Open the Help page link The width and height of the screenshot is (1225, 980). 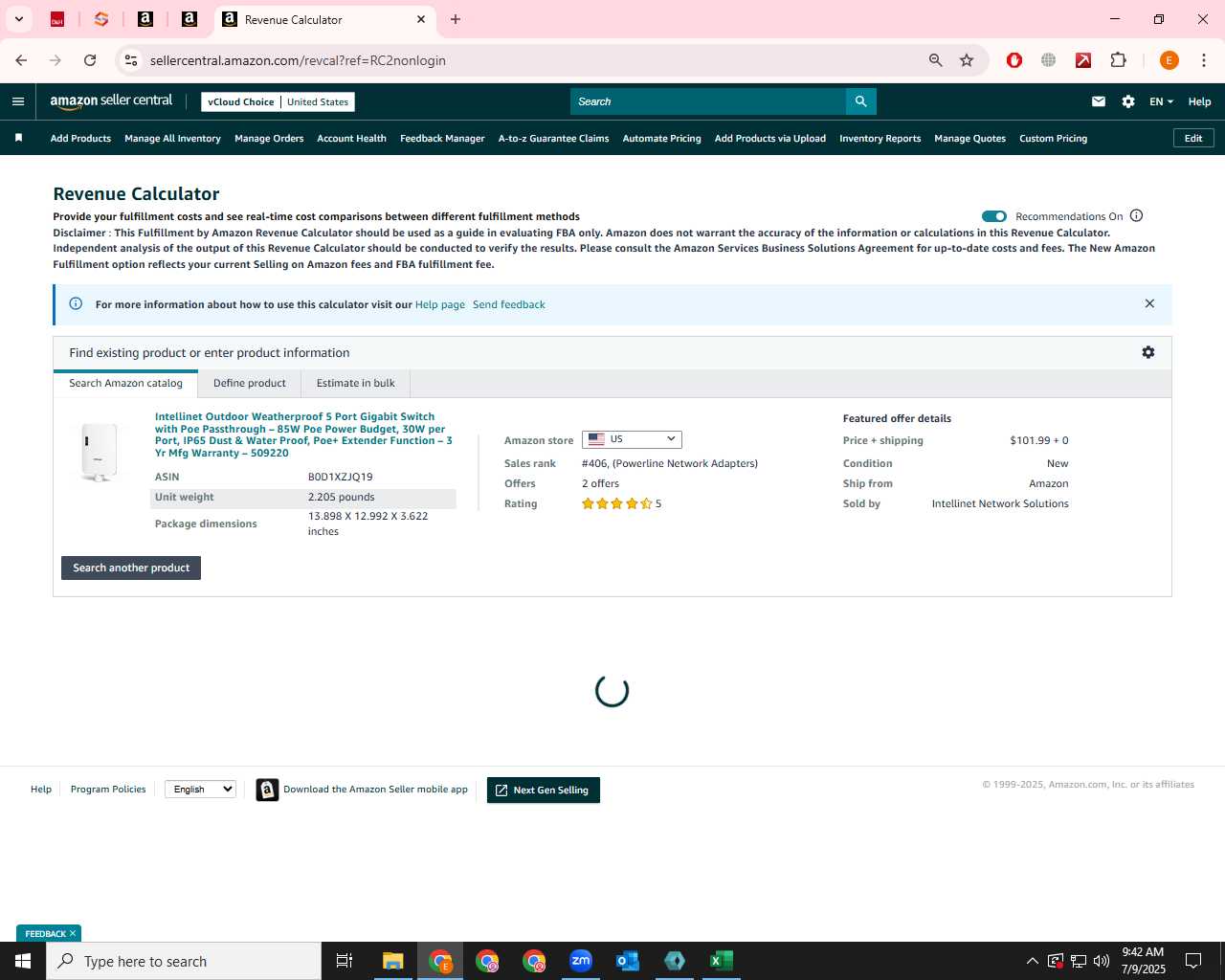pos(440,304)
